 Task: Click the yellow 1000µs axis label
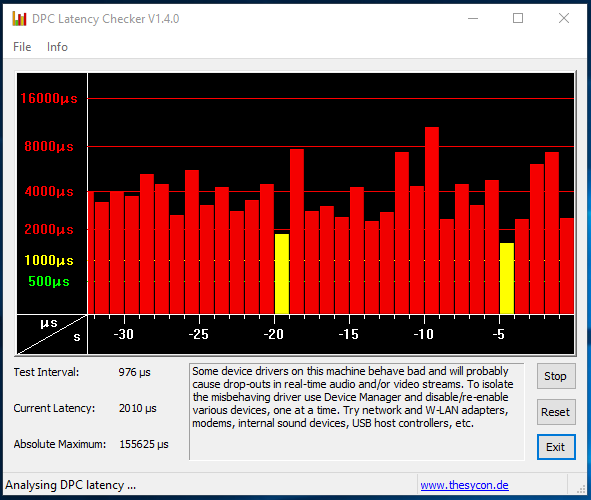pos(49,260)
